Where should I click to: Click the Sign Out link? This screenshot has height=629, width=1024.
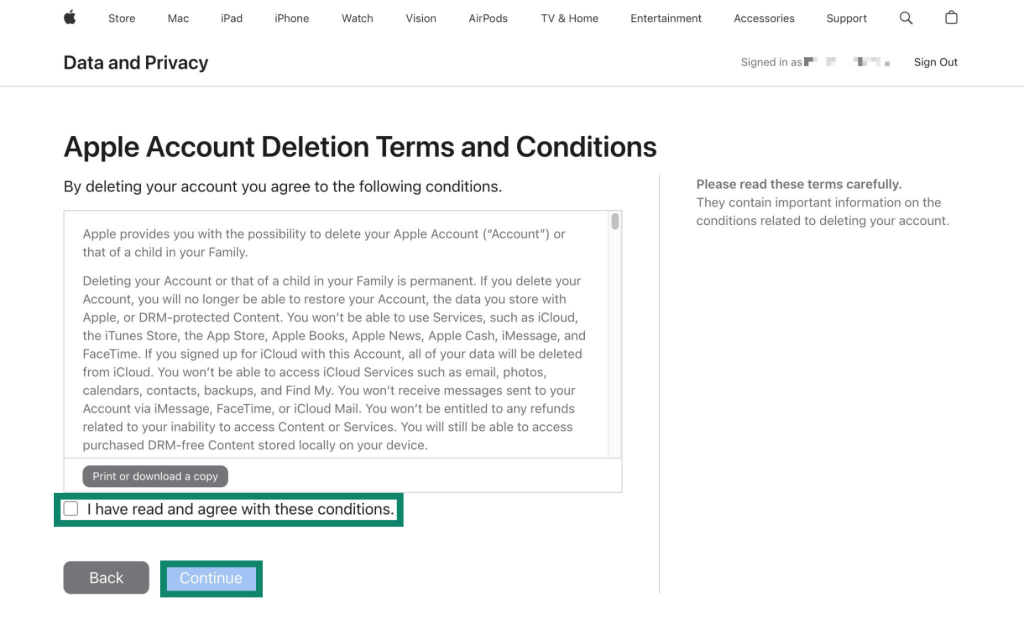[x=935, y=62]
